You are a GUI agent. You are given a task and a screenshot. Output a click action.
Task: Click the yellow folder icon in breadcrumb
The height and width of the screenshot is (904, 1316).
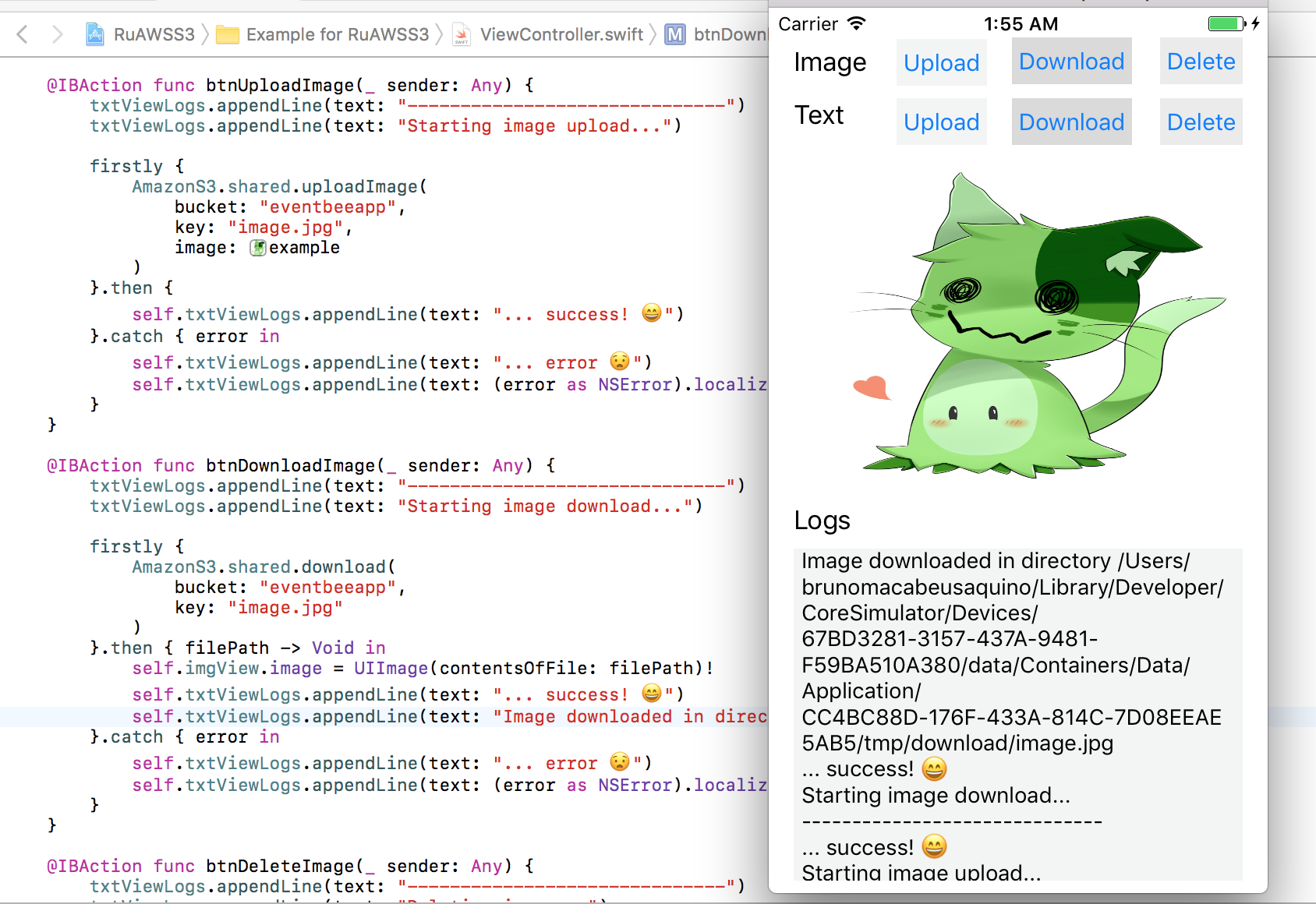228,34
